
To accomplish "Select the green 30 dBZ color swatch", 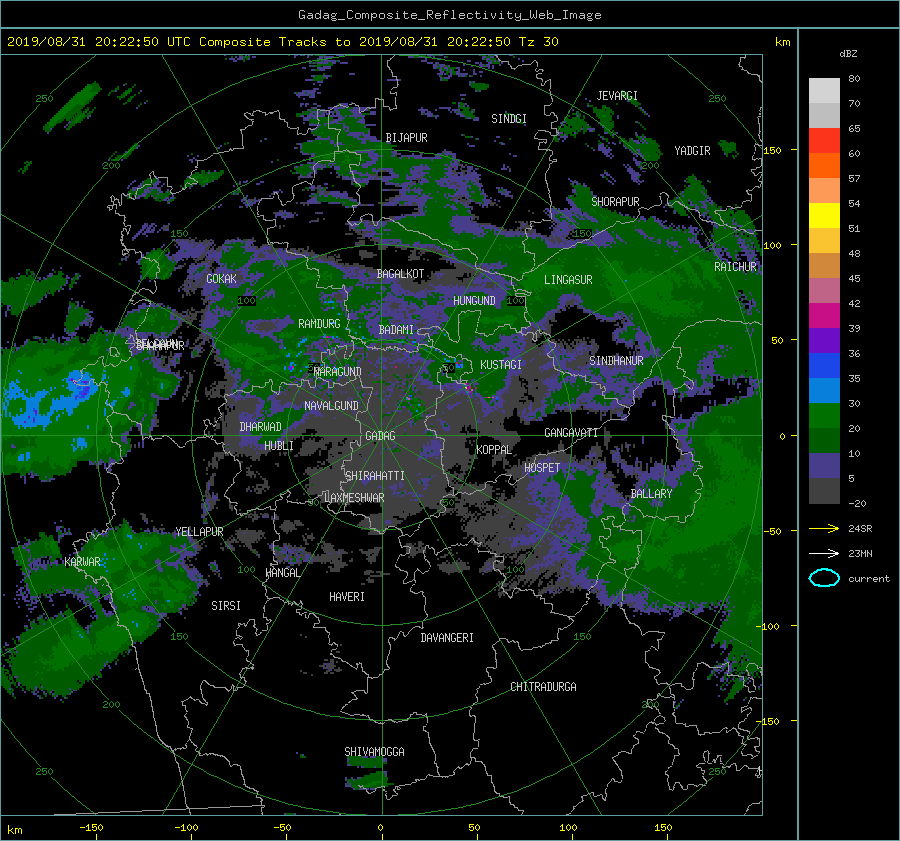I will point(824,415).
